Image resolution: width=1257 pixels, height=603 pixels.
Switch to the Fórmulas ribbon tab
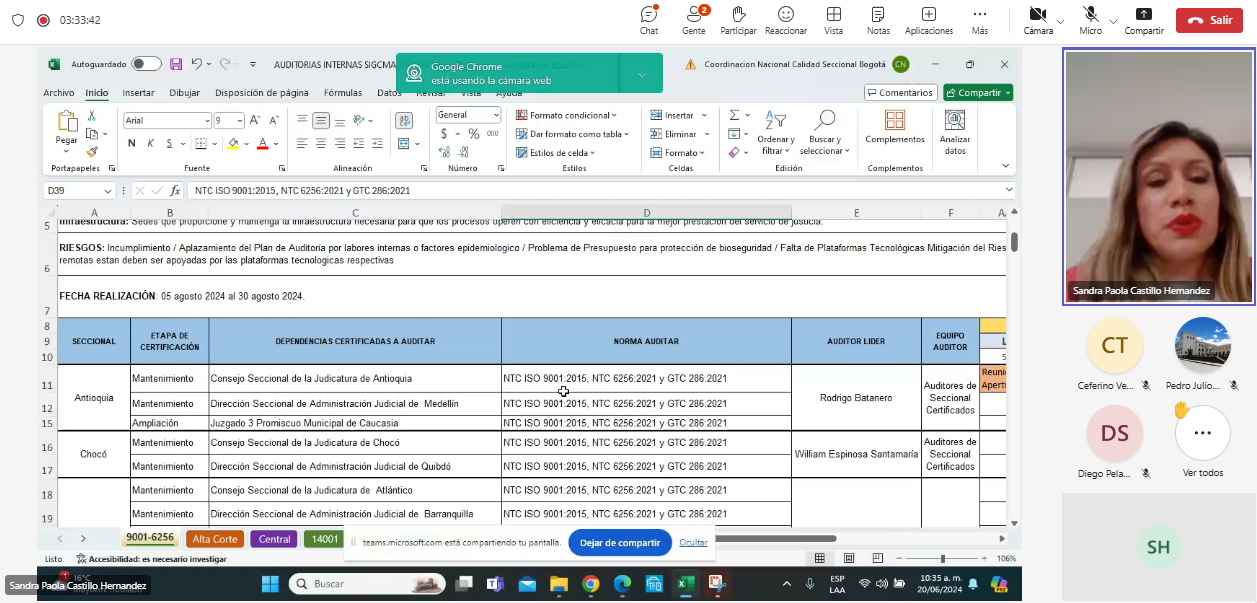tap(343, 93)
